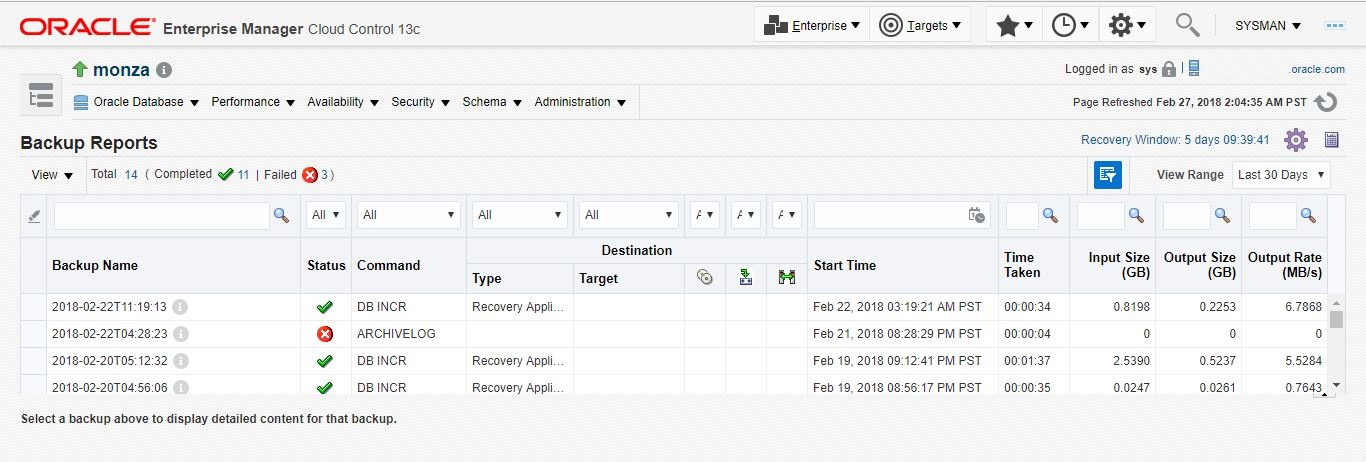Open the Enterprise menu
Image resolution: width=1366 pixels, height=462 pixels.
click(x=811, y=26)
